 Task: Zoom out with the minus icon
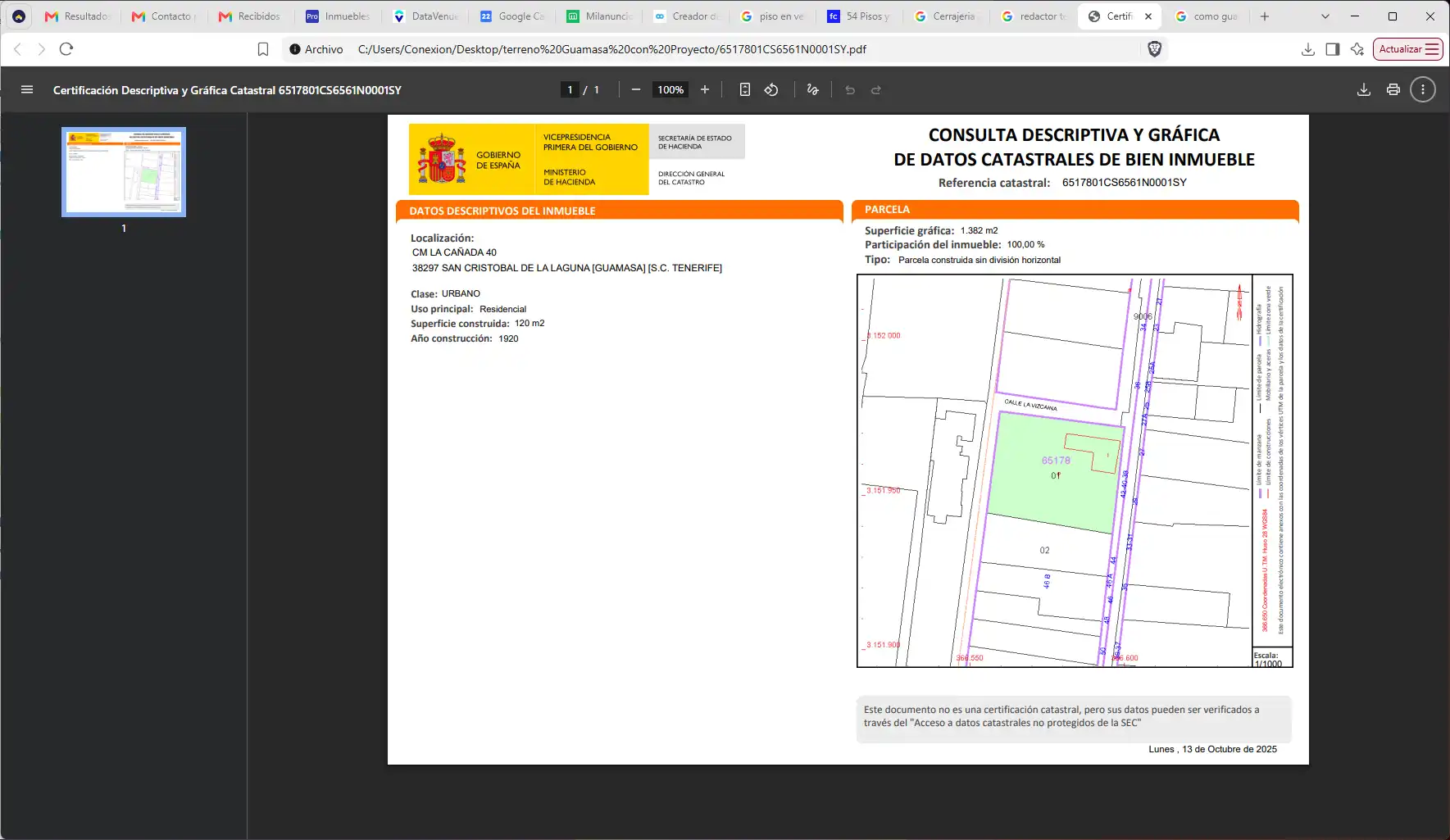(x=636, y=90)
